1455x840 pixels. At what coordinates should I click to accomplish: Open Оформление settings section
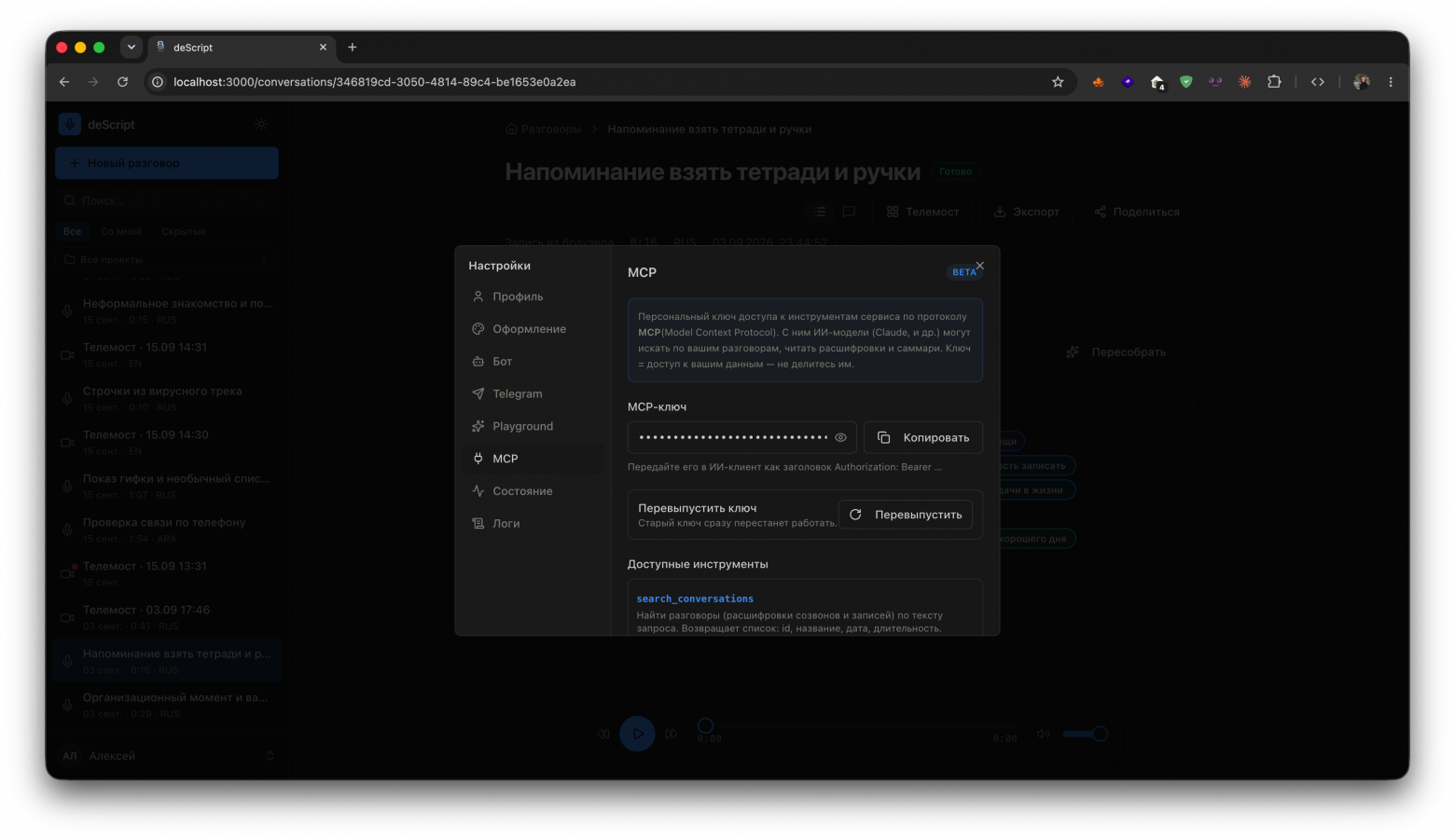(x=534, y=329)
